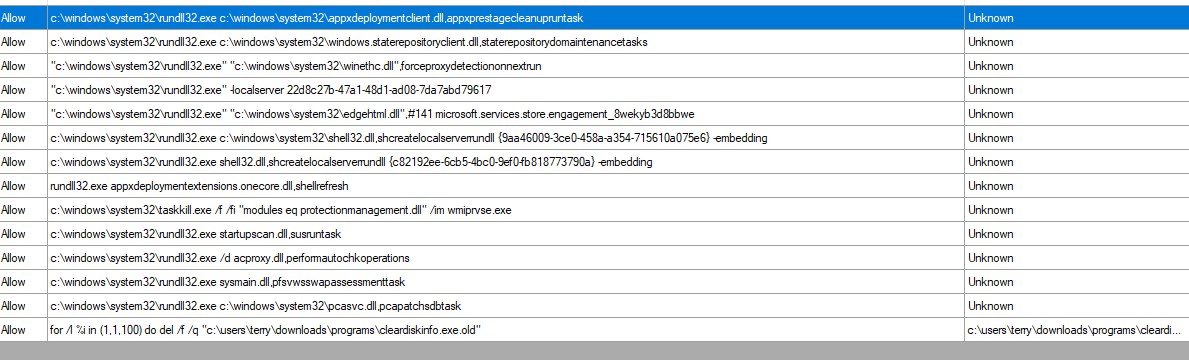Click Allow beside the shellrefresh command
The width and height of the screenshot is (1189, 360).
[14, 186]
